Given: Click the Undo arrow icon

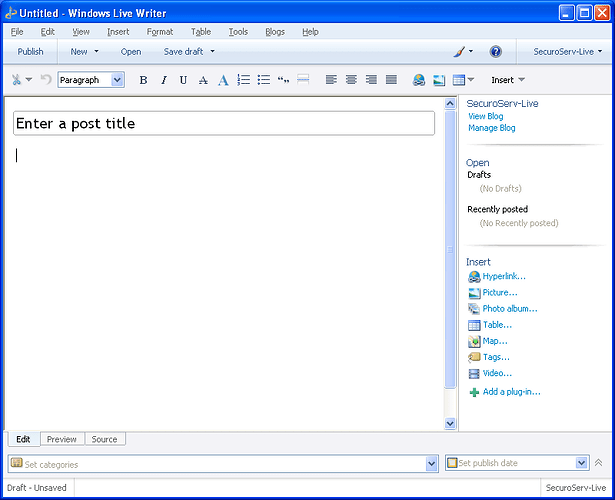Looking at the screenshot, I should pos(46,80).
